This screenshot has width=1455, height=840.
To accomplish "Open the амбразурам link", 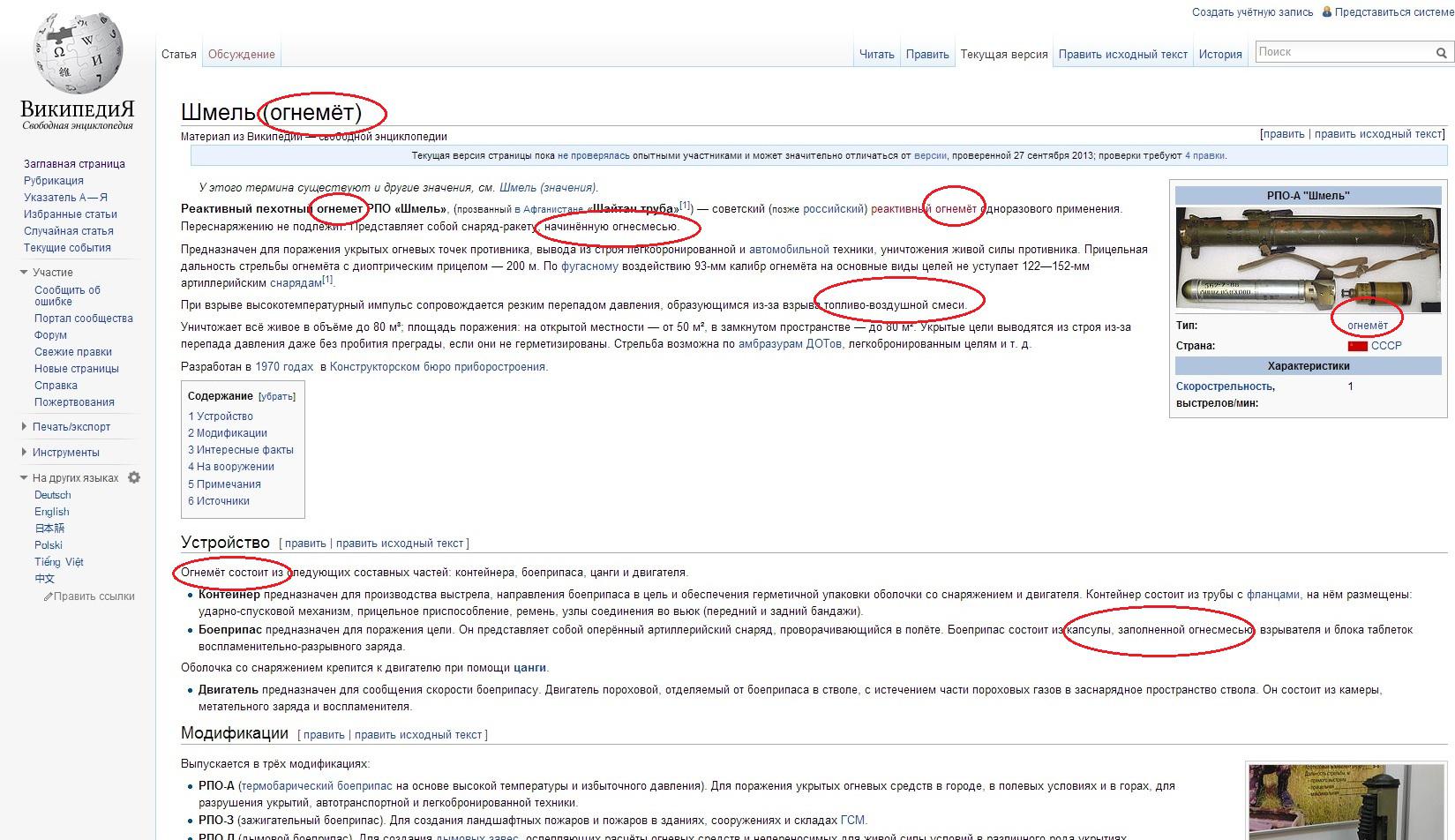I will coord(770,344).
